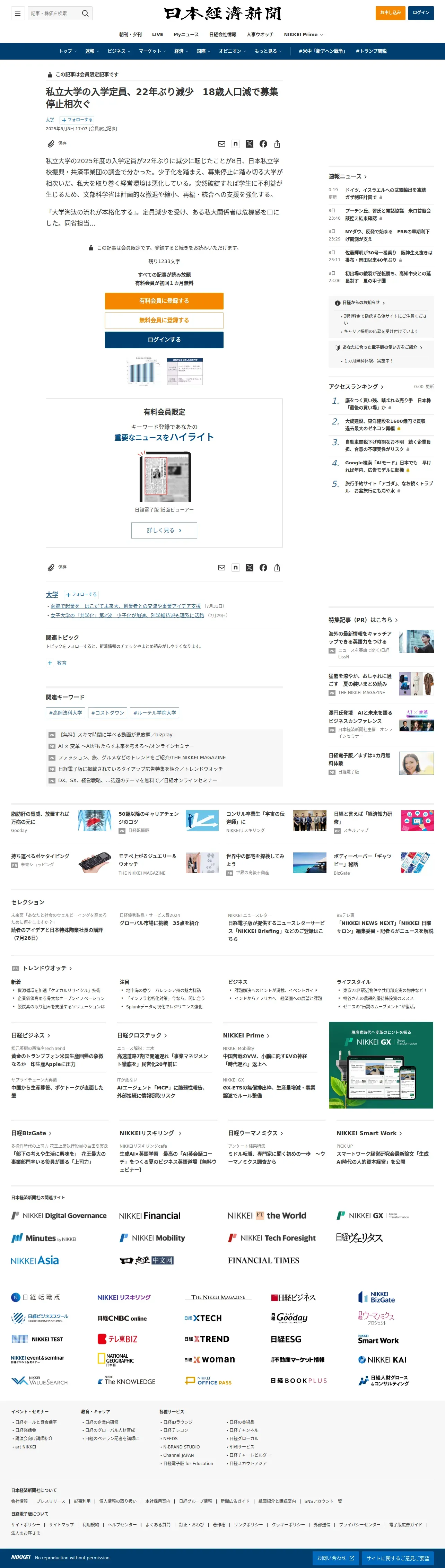Open #トランプ関税 nav tag
The height and width of the screenshot is (1568, 445).
[371, 51]
